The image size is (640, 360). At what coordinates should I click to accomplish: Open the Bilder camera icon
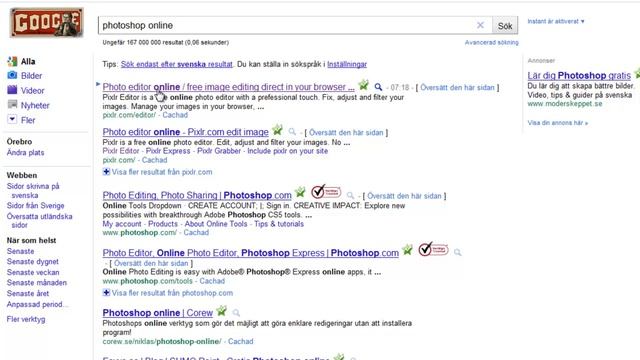pyautogui.click(x=12, y=76)
